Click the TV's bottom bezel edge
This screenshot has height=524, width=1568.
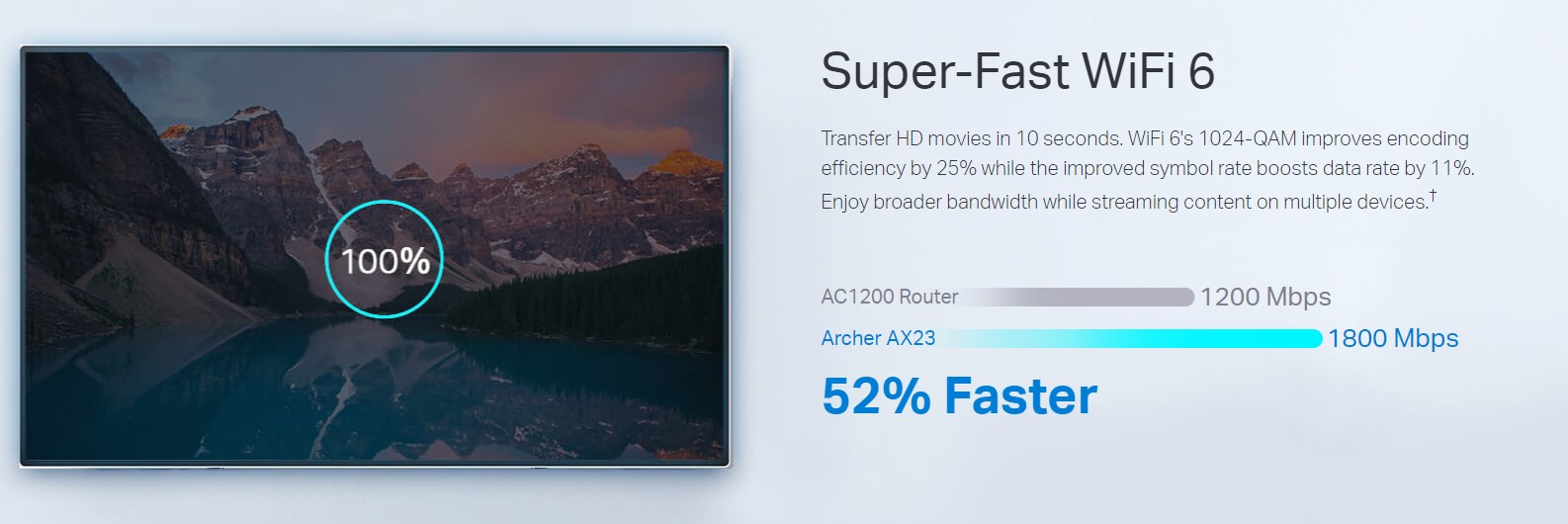375,464
